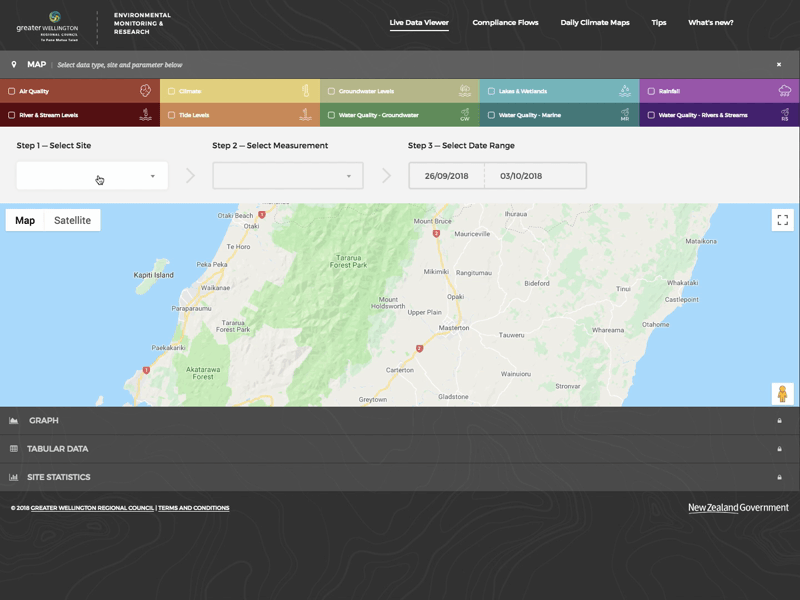
Task: Open the Terms and Conditions link
Action: [194, 508]
